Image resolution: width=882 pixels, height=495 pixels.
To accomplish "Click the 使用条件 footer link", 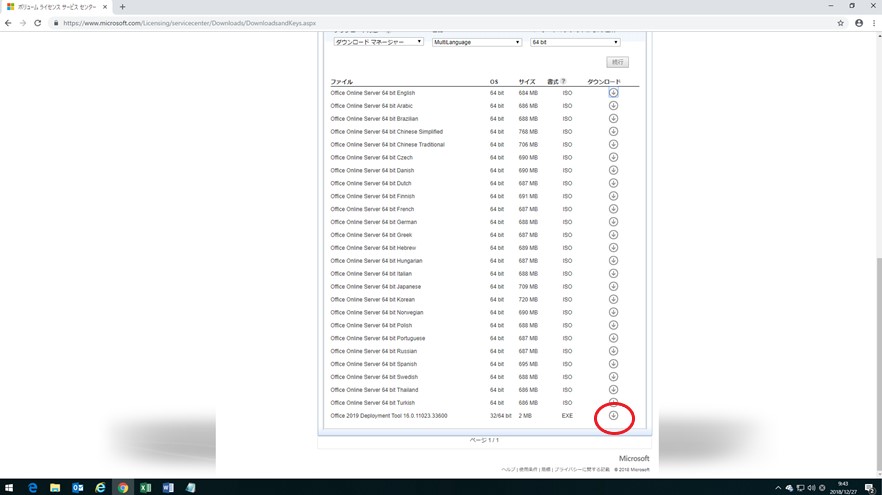I will (x=528, y=470).
